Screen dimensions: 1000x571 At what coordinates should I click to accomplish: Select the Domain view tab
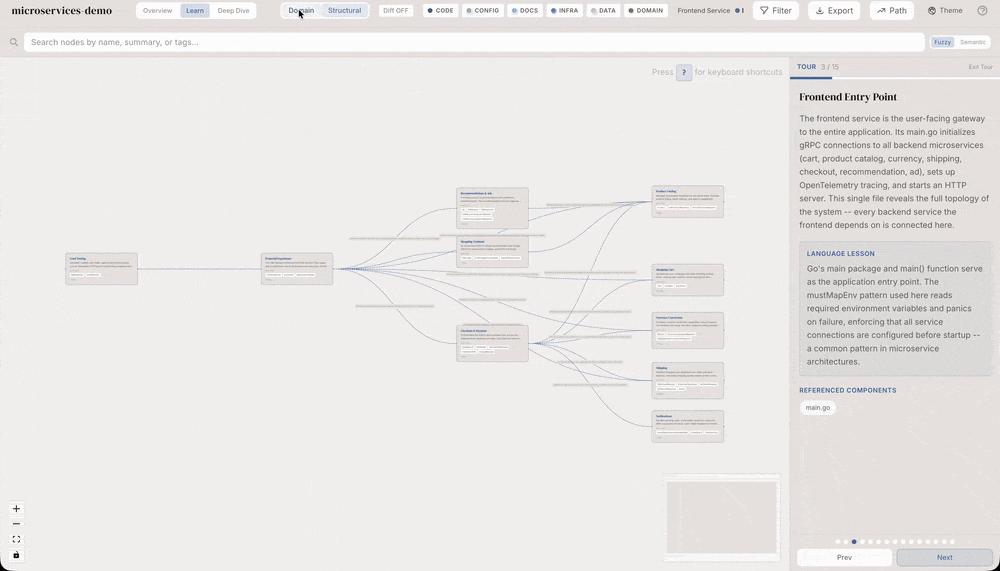(x=301, y=10)
